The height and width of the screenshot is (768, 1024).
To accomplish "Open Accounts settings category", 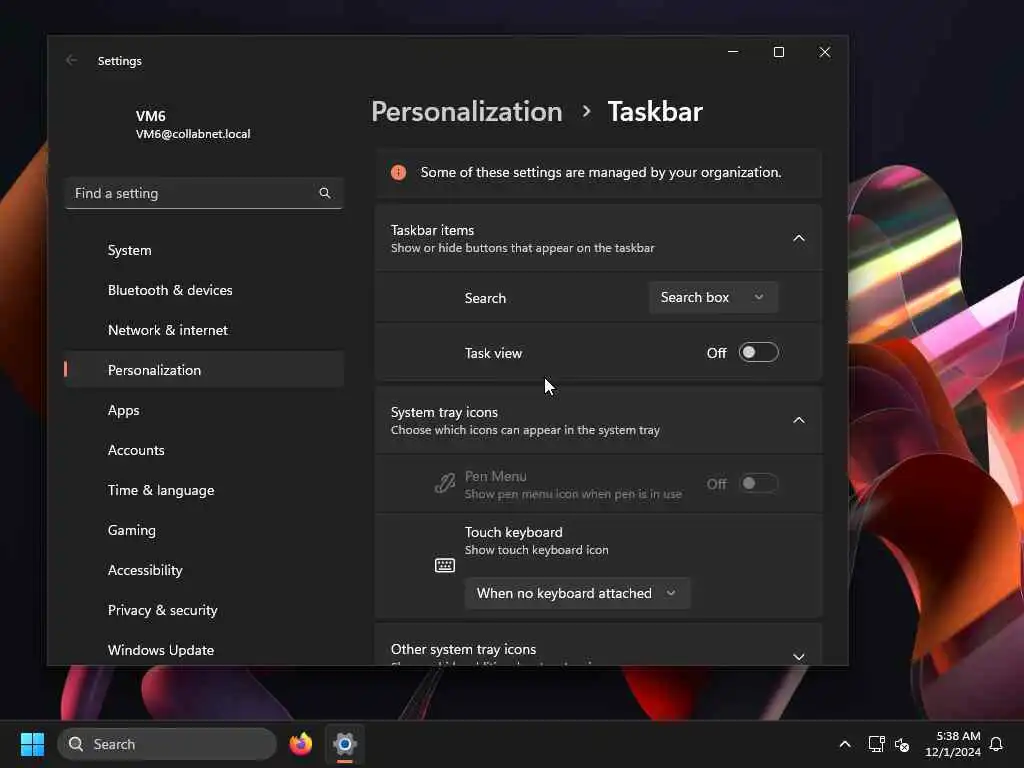I will click(x=204, y=450).
